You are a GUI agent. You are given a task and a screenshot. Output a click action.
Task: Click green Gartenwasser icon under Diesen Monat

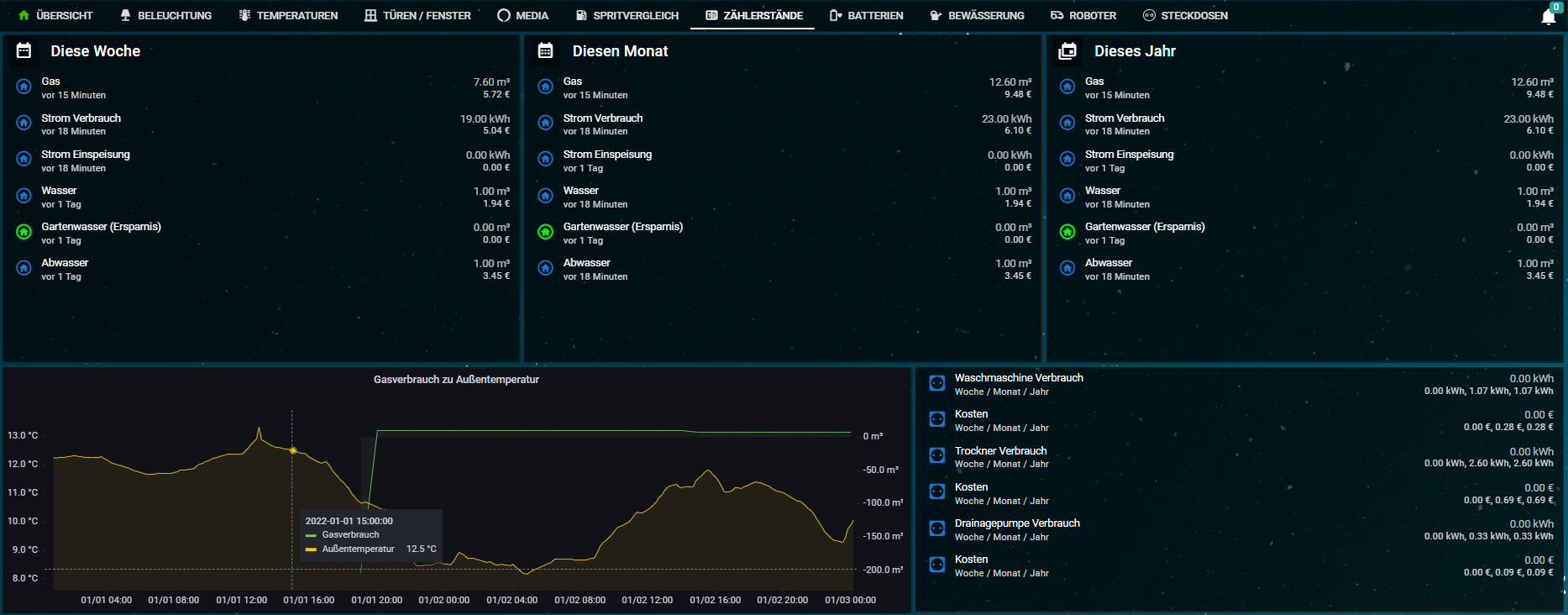546,232
